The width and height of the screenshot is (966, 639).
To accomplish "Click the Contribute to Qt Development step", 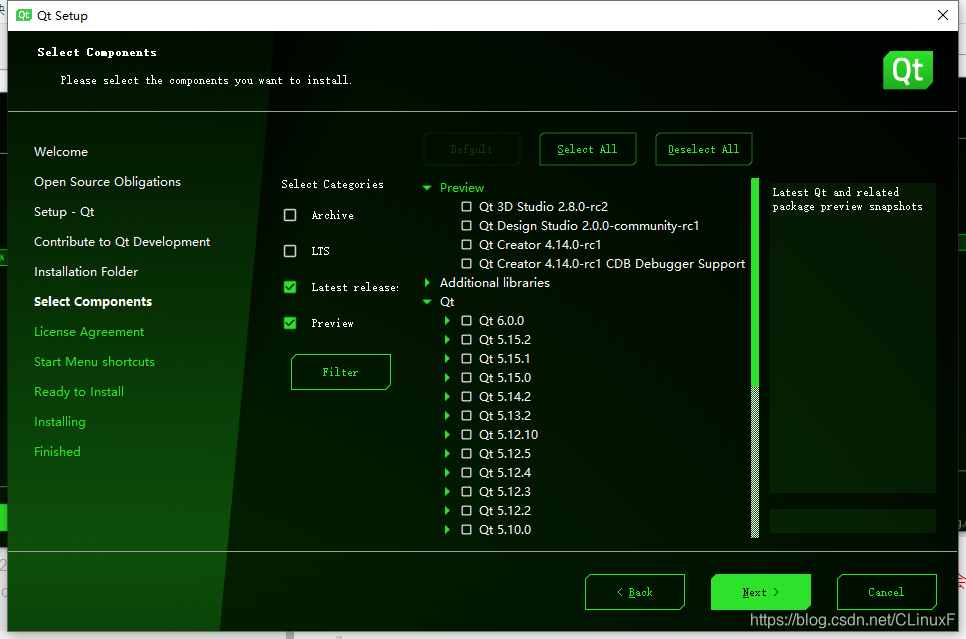I will click(122, 242).
